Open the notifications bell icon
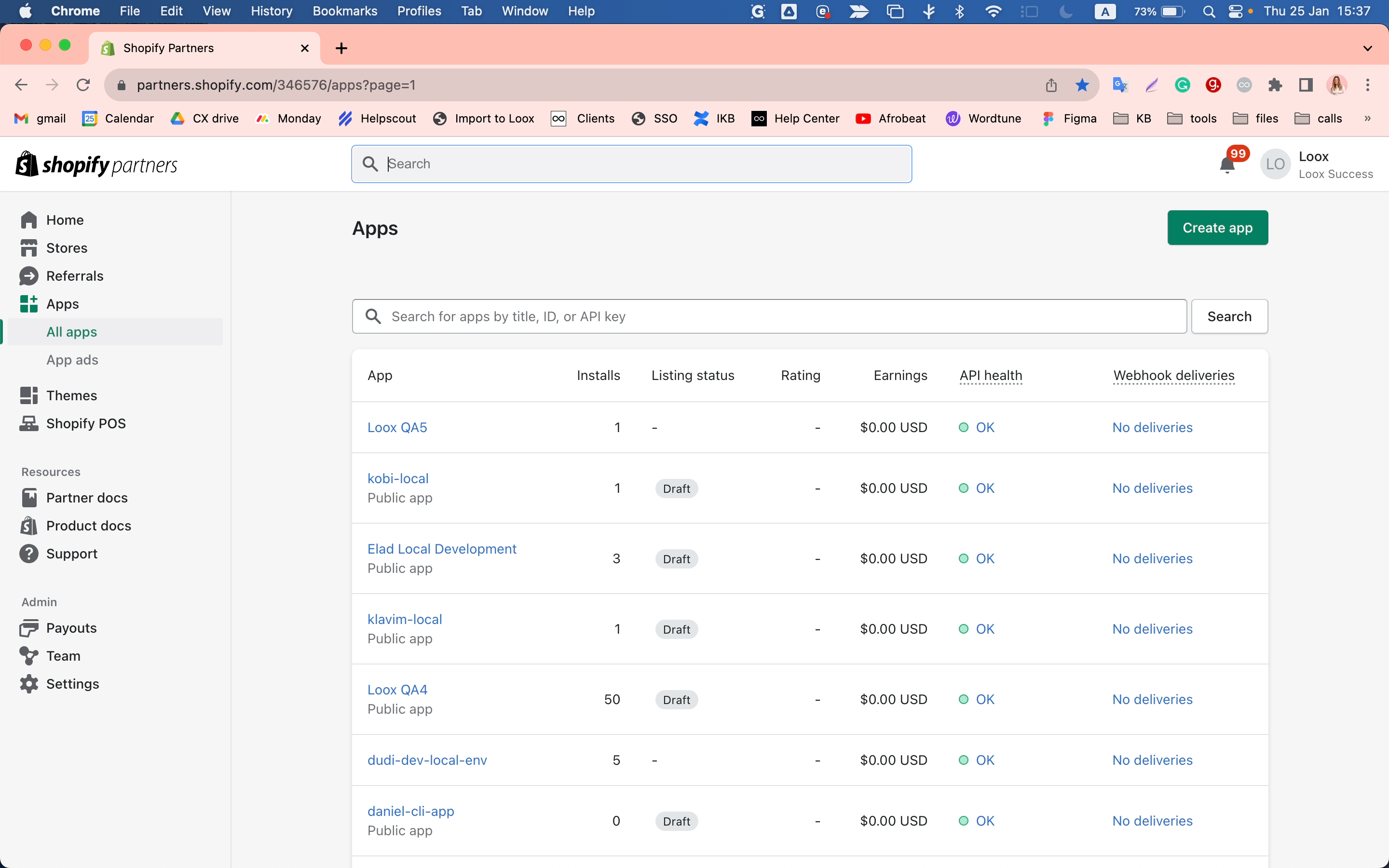The width and height of the screenshot is (1389, 868). click(x=1227, y=165)
